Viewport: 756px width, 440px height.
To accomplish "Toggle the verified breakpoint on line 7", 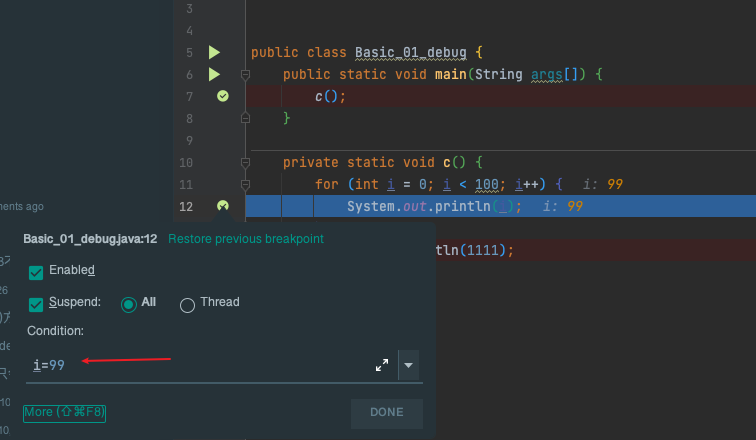I will point(223,96).
